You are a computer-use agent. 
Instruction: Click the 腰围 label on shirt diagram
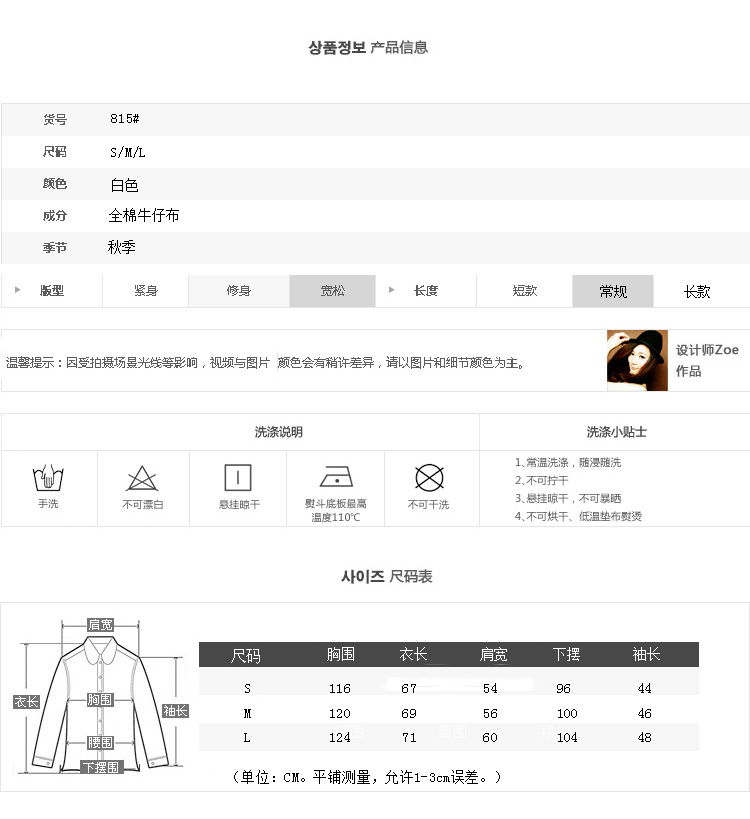coord(100,742)
